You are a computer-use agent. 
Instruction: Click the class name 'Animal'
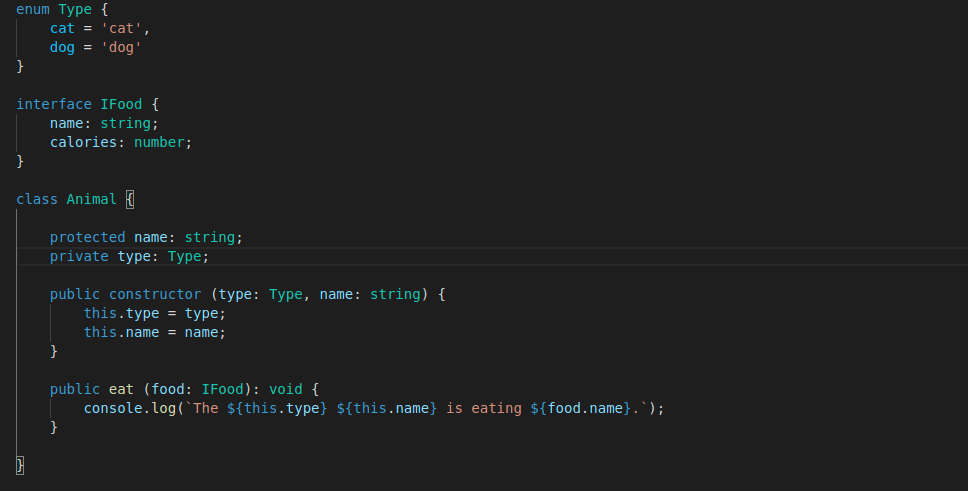[91, 199]
